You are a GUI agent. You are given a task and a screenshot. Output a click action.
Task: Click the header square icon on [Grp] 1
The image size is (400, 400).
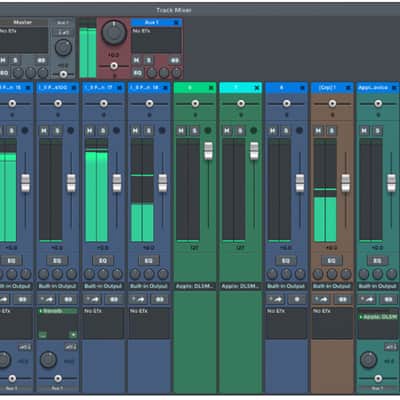[x=348, y=88]
